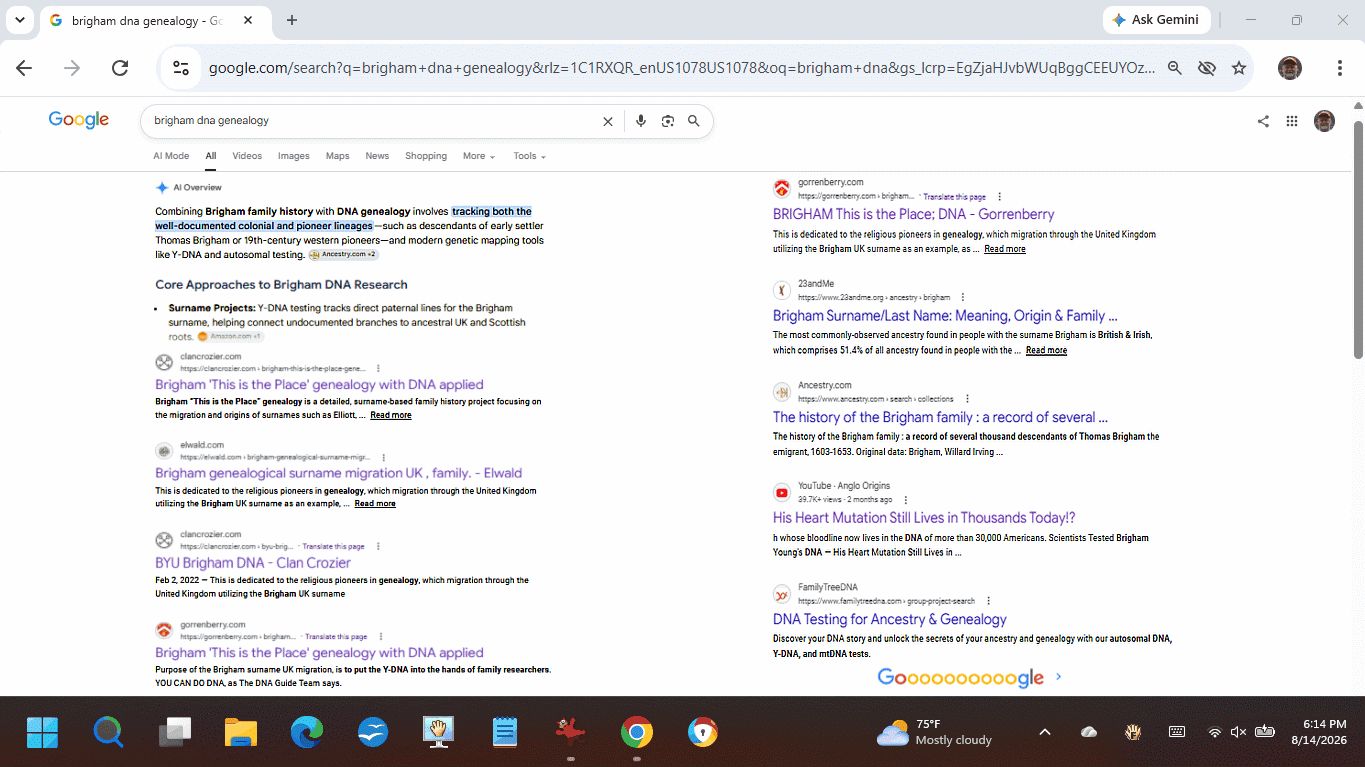Click the 23andMe result favicon
This screenshot has height=767, width=1365.
click(x=782, y=290)
